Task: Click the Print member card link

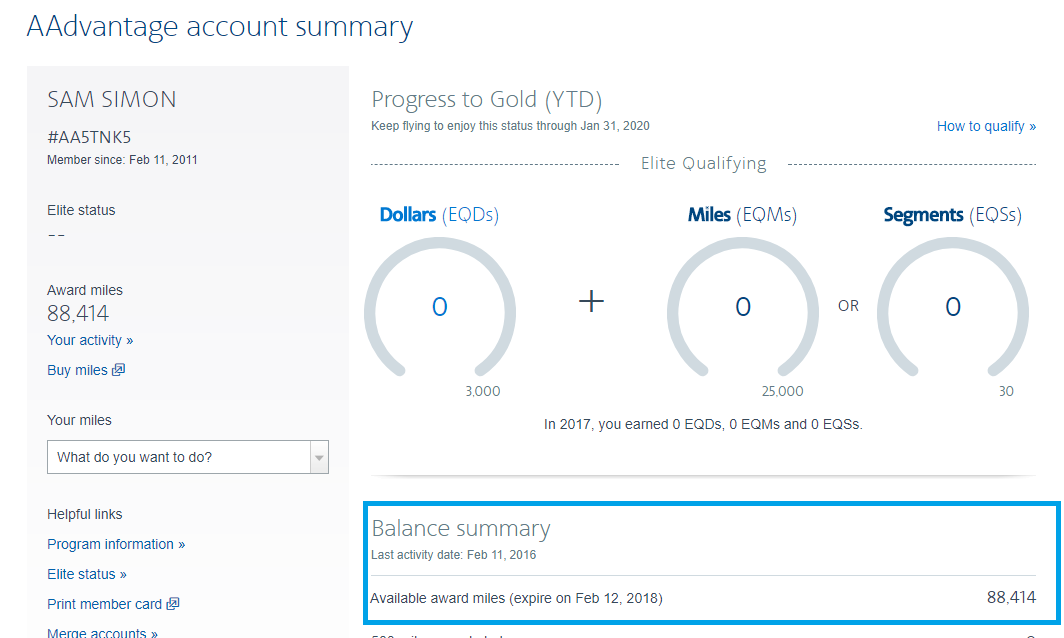Action: tap(104, 604)
